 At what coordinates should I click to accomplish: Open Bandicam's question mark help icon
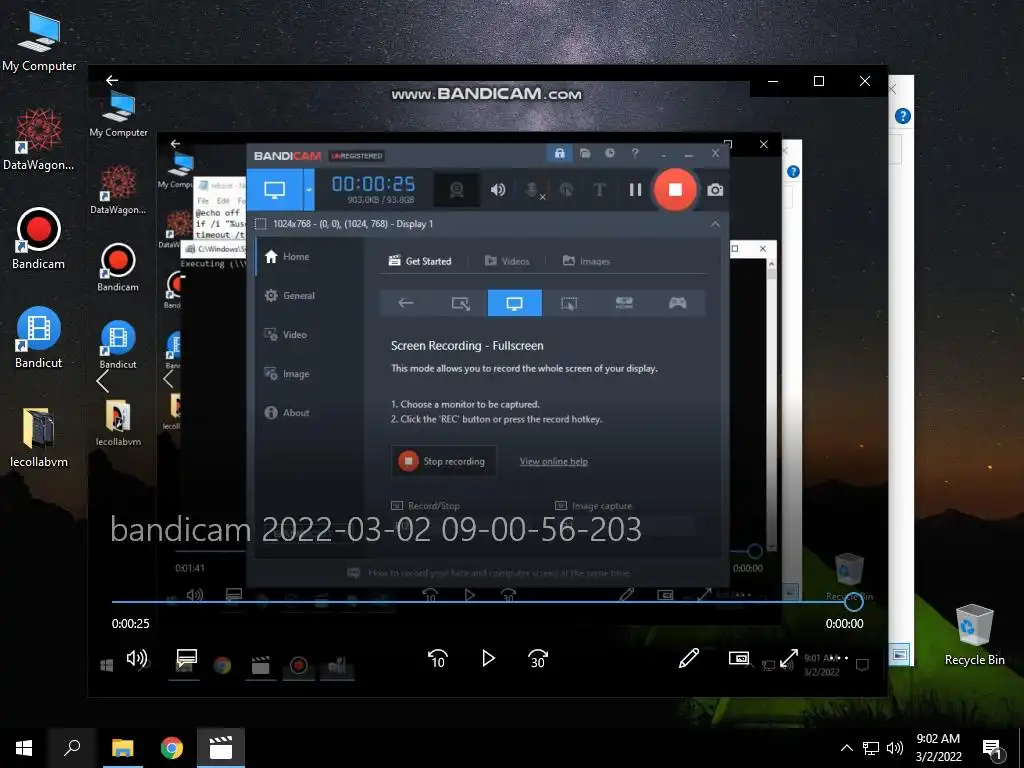635,153
